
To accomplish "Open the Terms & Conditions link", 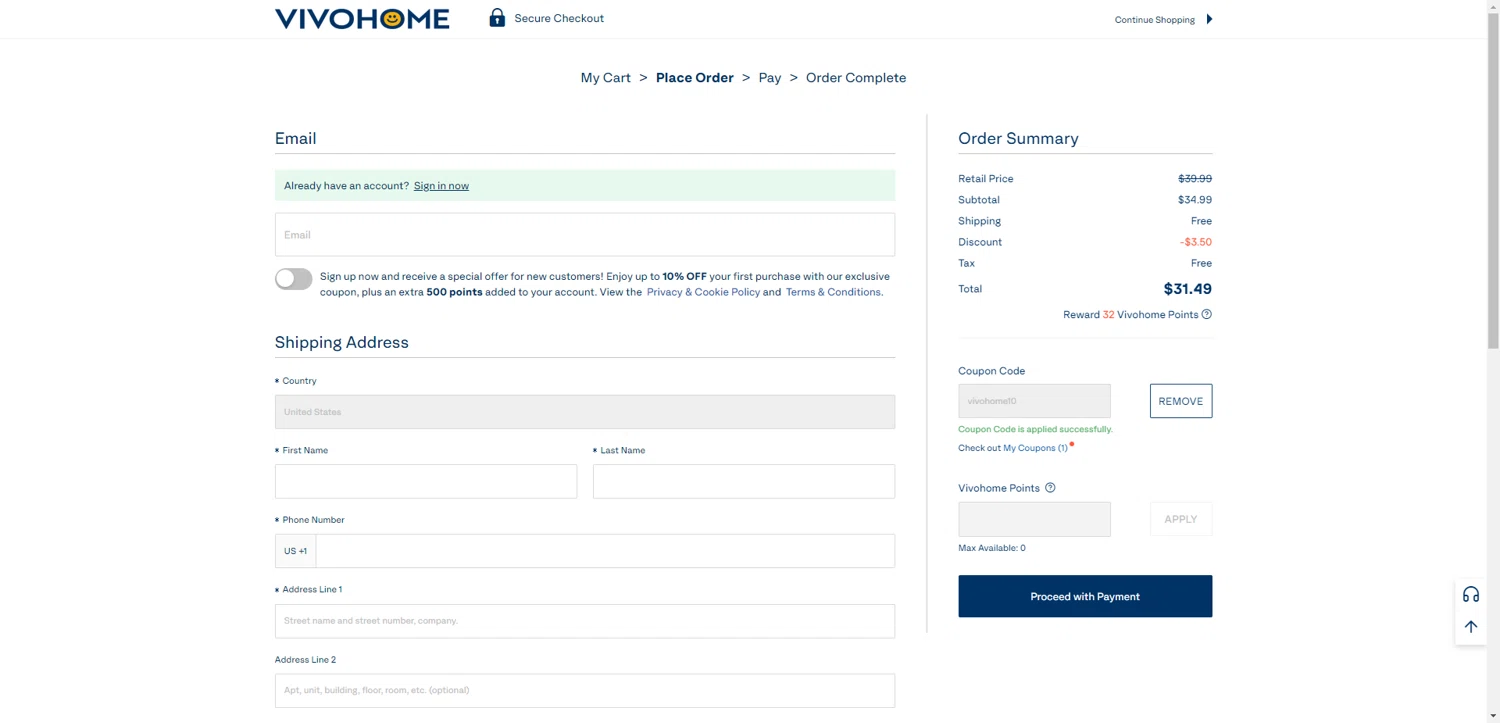I will [x=834, y=292].
